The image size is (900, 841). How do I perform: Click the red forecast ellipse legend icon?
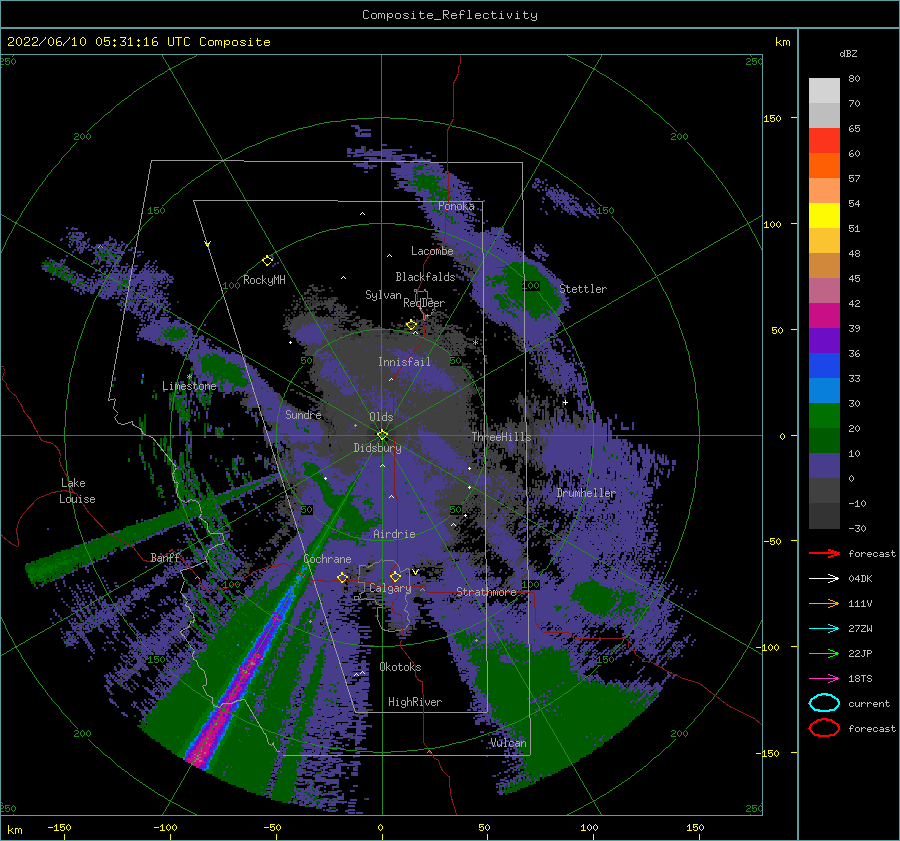(x=824, y=728)
